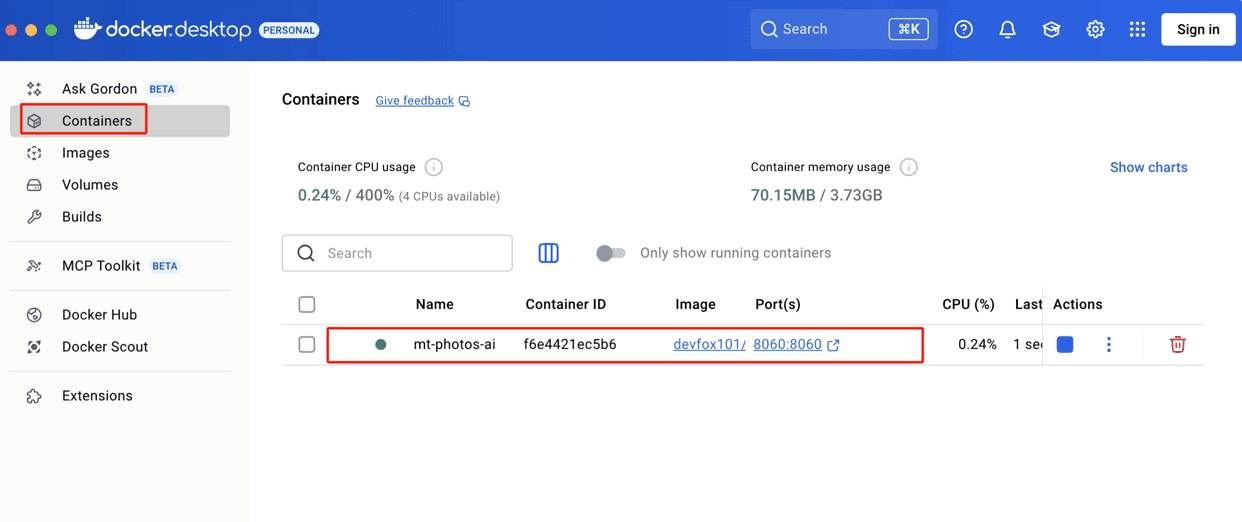Viewport: 1242px width, 522px height.
Task: Click the Docker whale logo
Action: click(87, 29)
